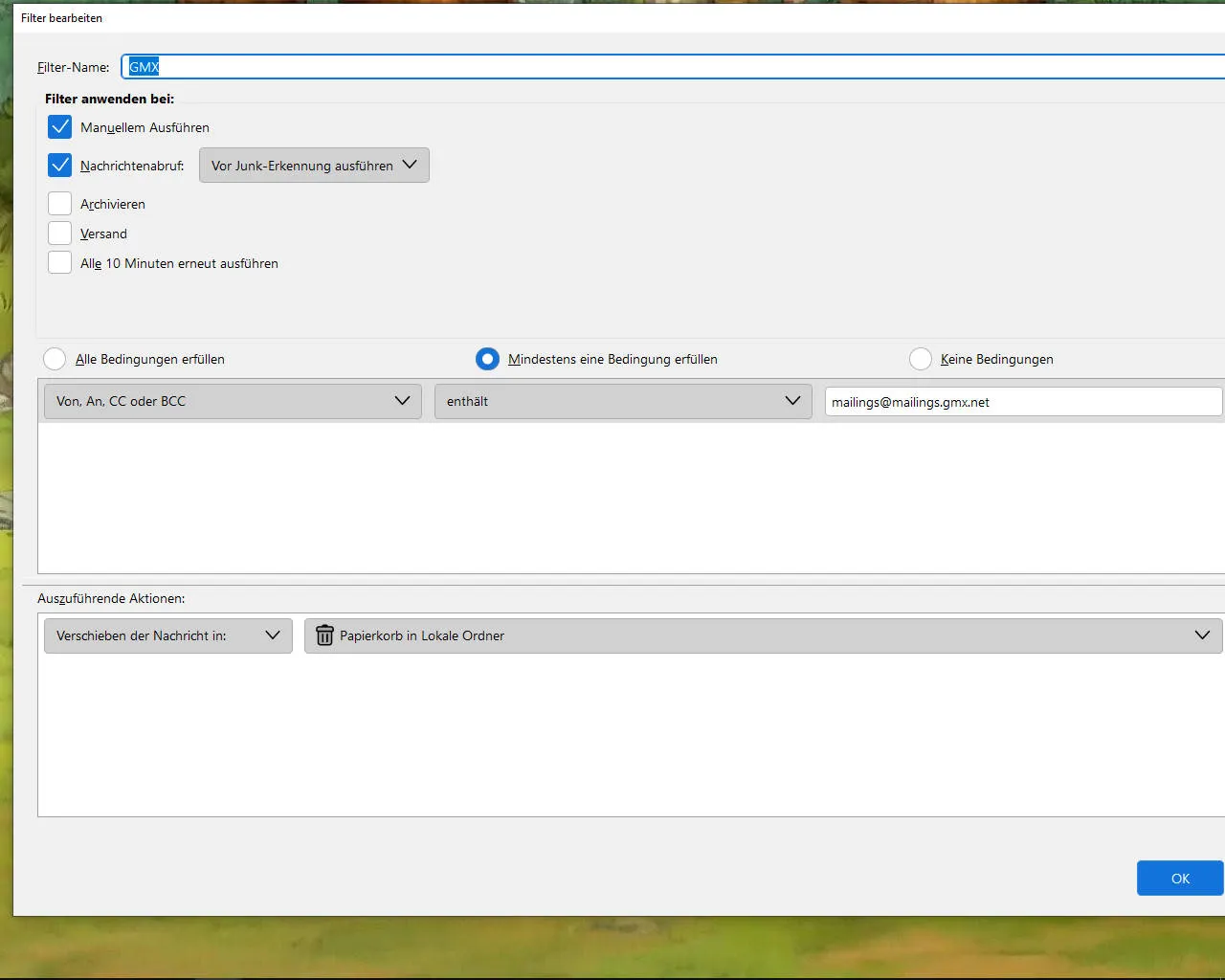Click empty area of conditions list
Image resolution: width=1225 pixels, height=980 pixels.
pos(632,498)
